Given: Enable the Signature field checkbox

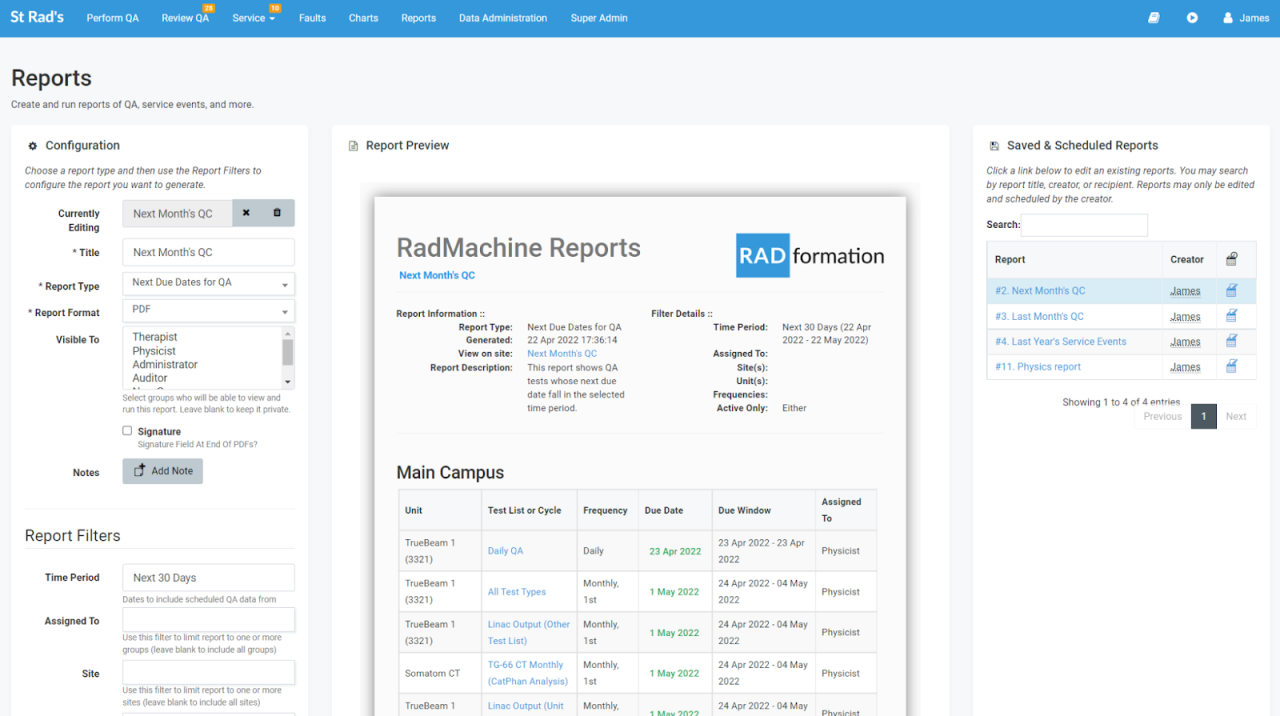Looking at the screenshot, I should (128, 430).
